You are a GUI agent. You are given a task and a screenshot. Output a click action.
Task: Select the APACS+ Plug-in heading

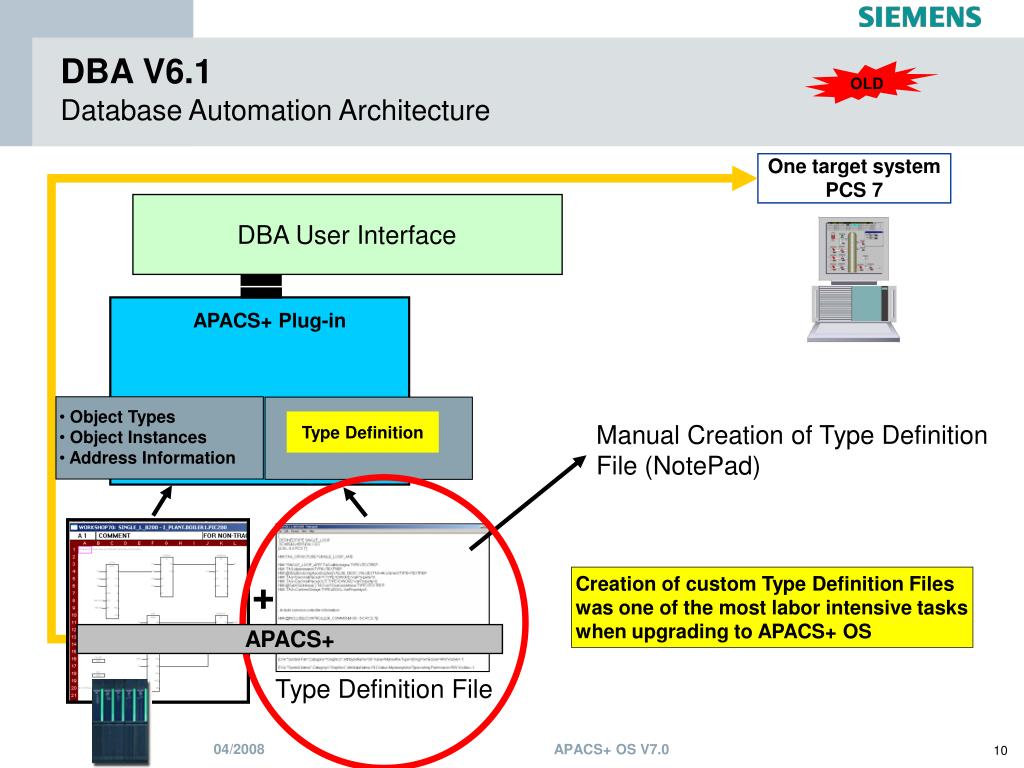pyautogui.click(x=270, y=321)
